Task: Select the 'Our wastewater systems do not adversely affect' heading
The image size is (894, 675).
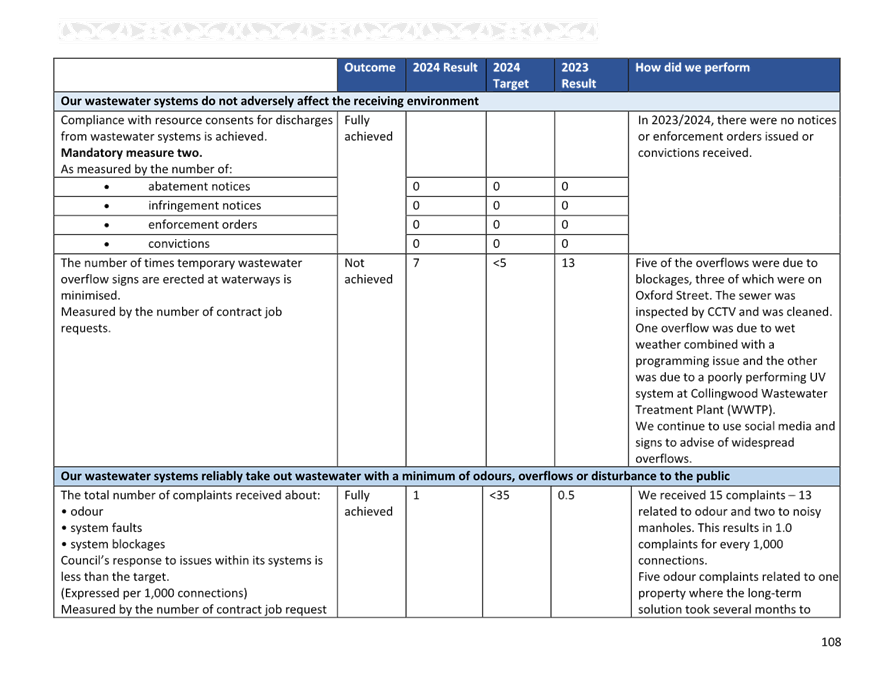Action: [270, 101]
